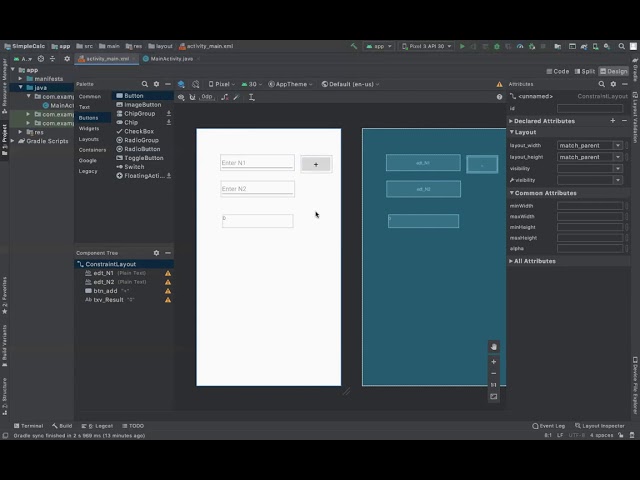Click the guidelines icon in design toolbar
640x480 pixels.
pyautogui.click(x=252, y=97)
